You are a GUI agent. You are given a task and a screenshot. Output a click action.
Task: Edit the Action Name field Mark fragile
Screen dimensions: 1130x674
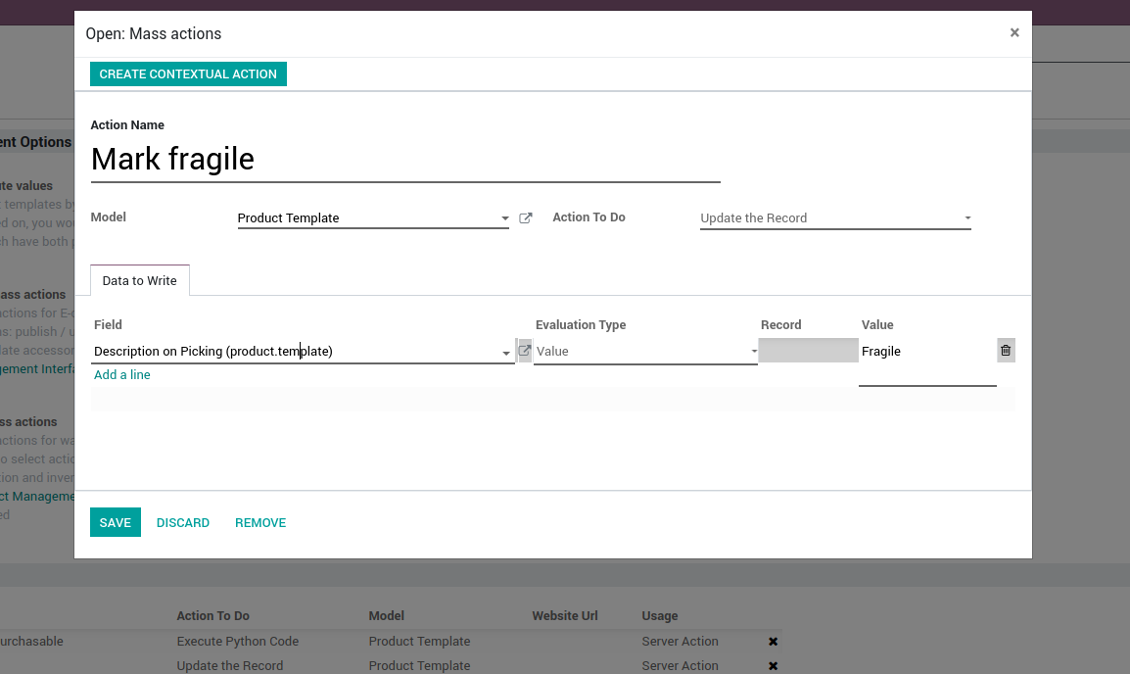(405, 160)
